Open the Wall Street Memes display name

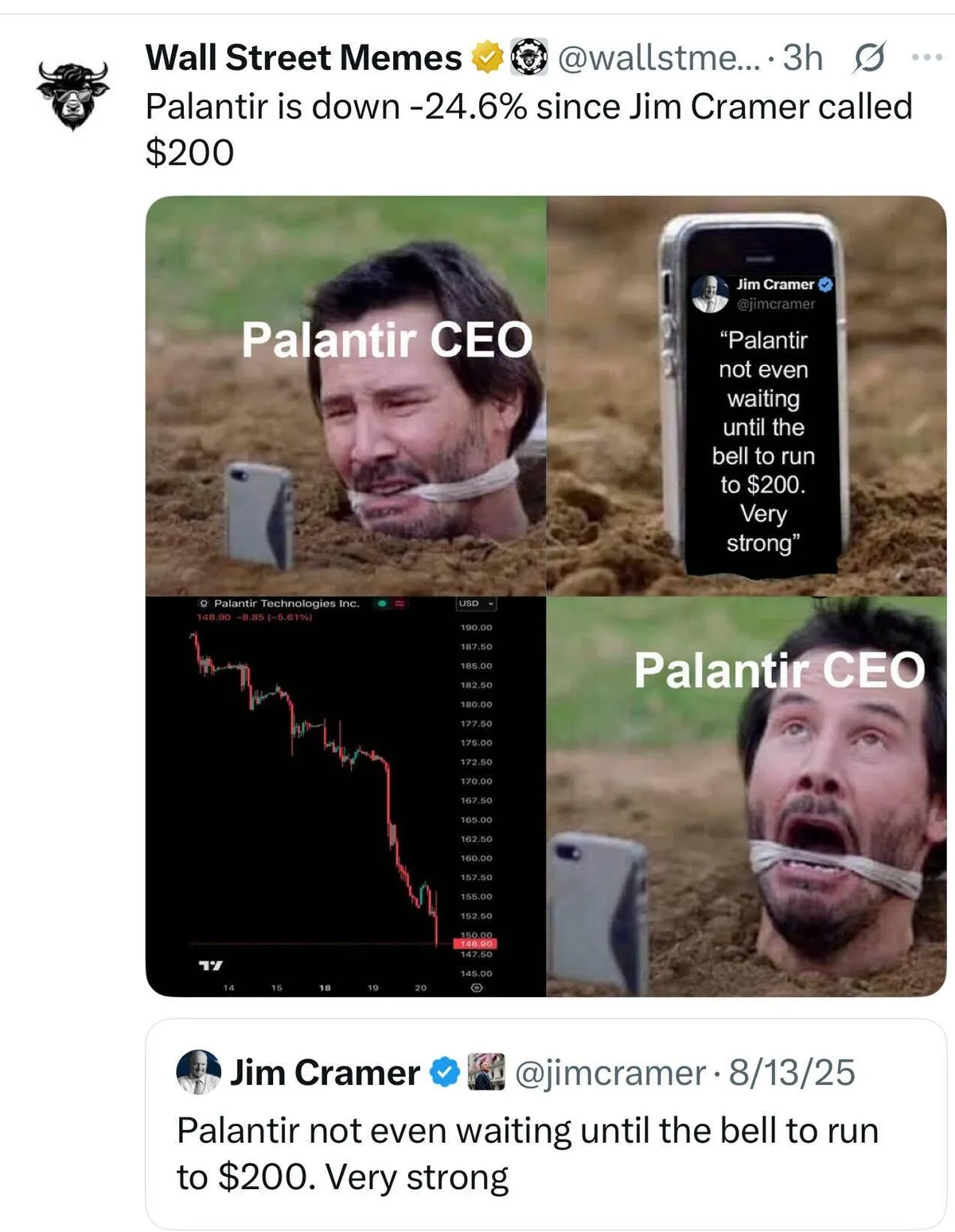[x=303, y=58]
